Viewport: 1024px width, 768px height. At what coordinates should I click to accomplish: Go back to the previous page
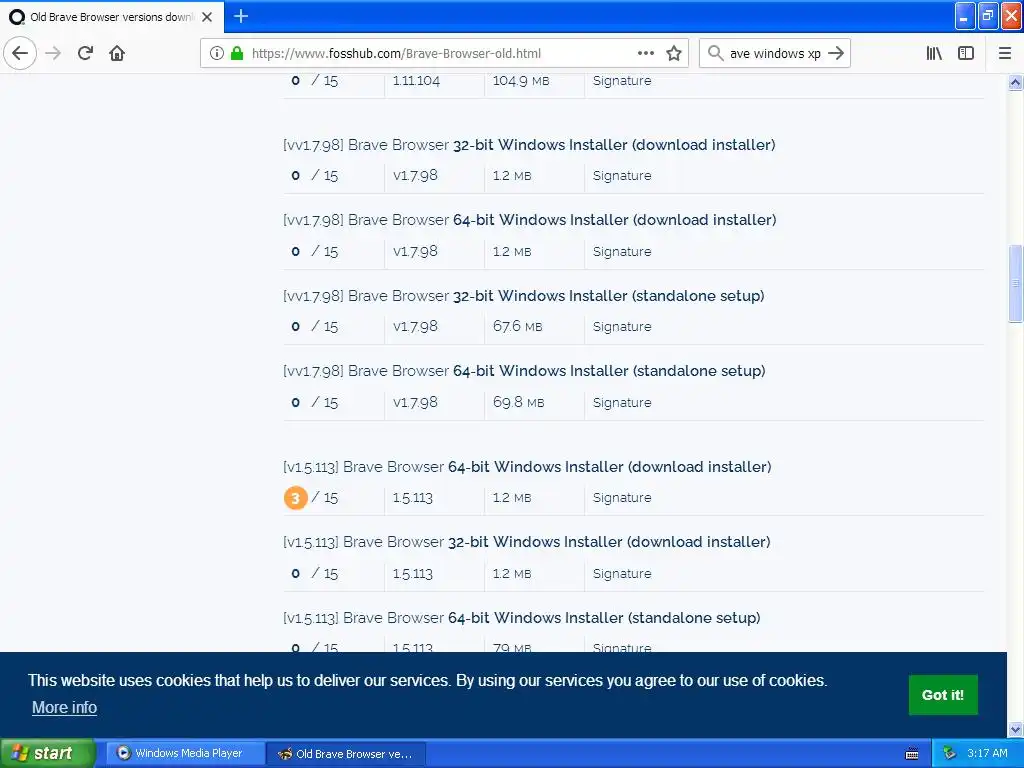coord(20,53)
